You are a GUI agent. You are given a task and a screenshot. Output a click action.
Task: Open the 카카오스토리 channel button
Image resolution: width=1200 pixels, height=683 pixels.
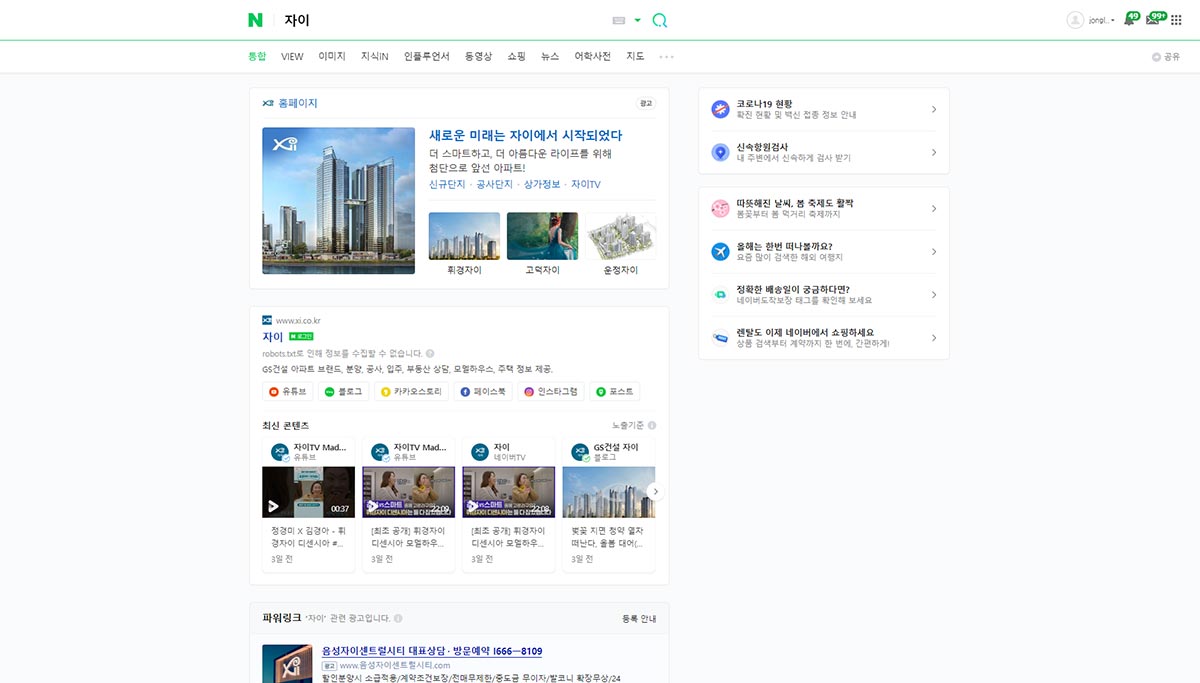point(411,392)
